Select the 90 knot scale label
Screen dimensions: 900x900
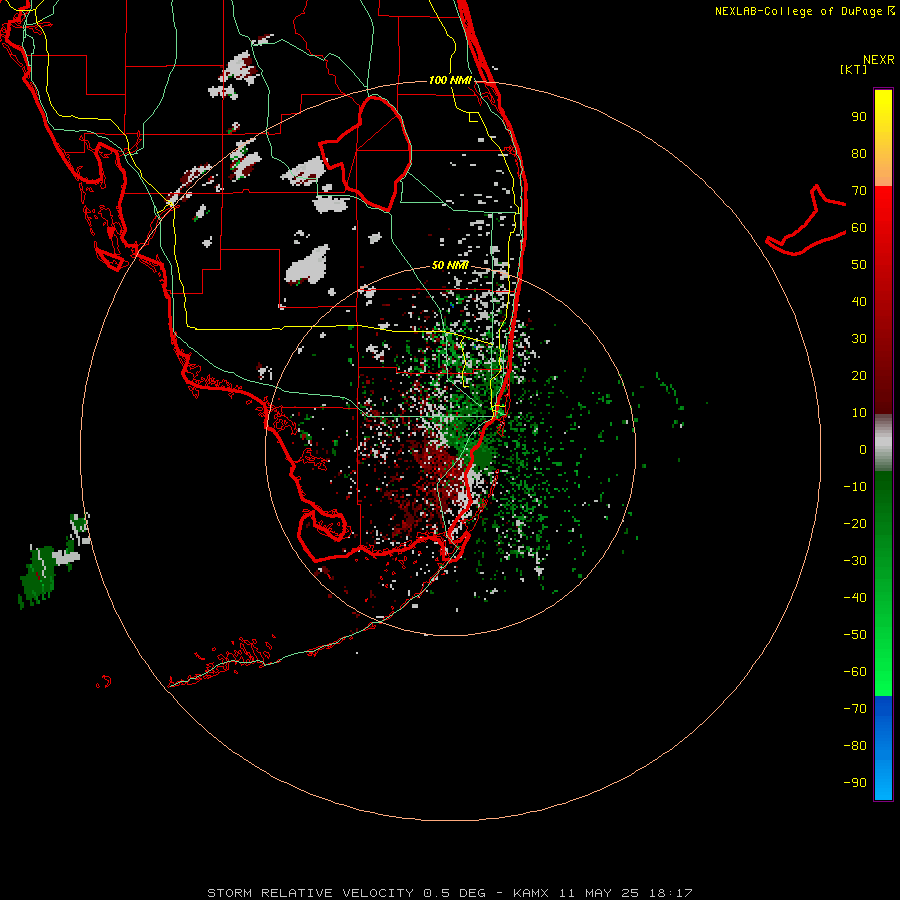(859, 117)
